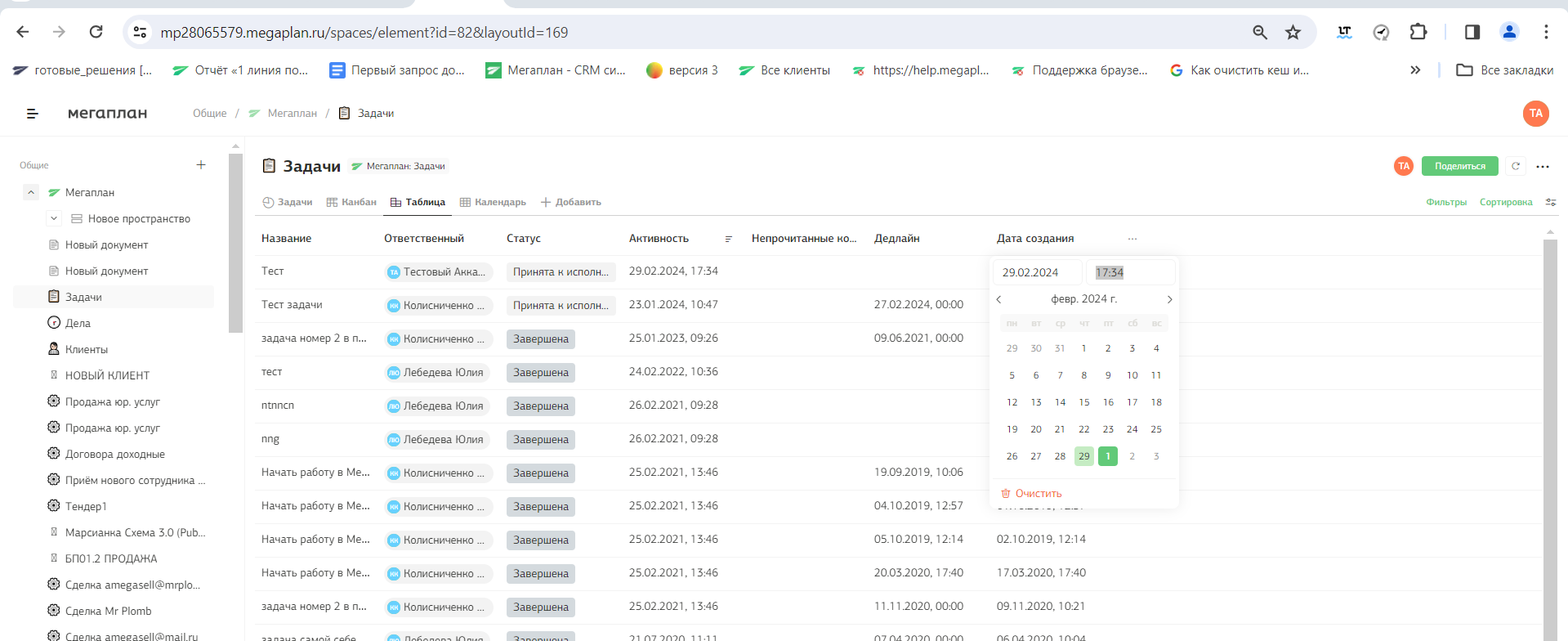Screen dimensions: 1568x641
Task: Switch to the Календарь view tab
Action: pyautogui.click(x=493, y=202)
